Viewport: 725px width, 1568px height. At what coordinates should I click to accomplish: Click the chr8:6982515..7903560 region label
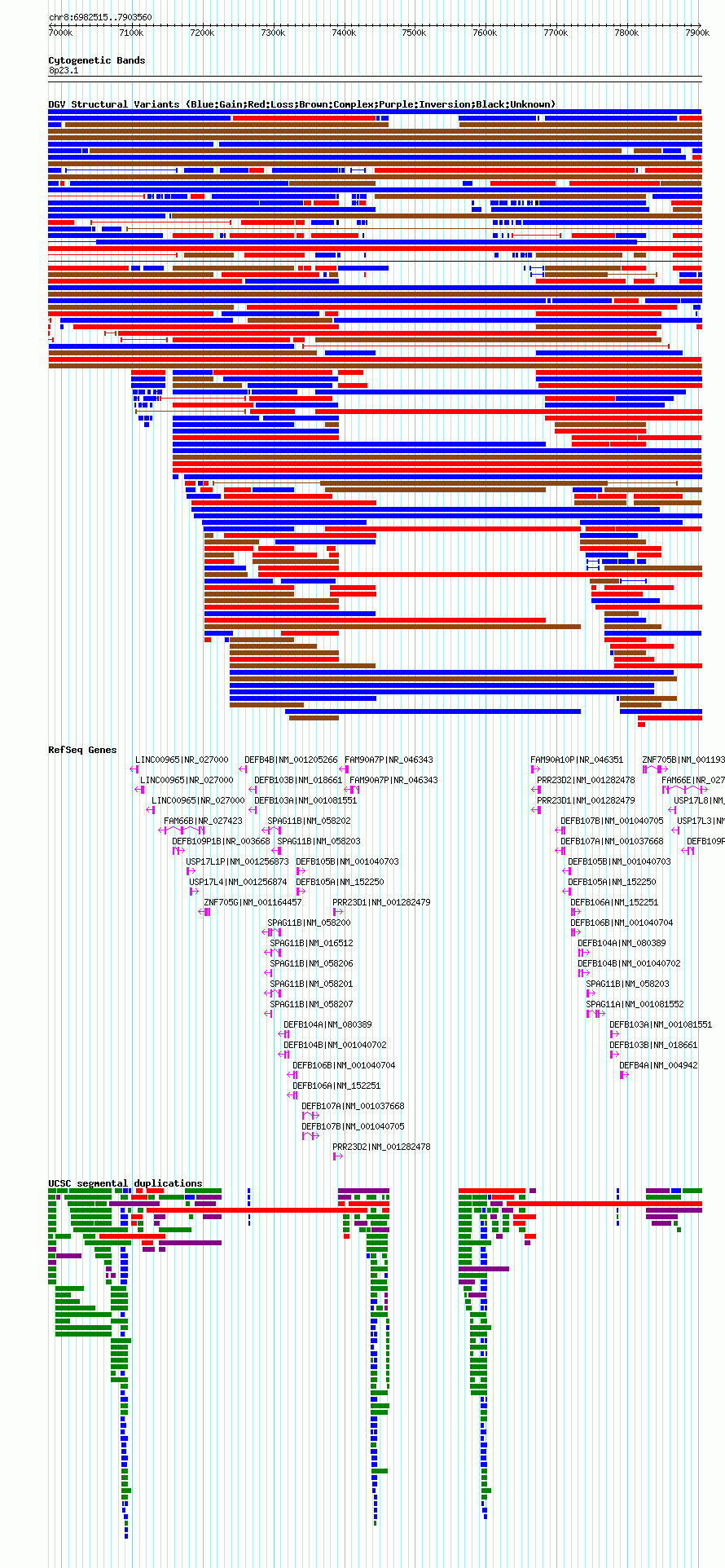(100, 17)
